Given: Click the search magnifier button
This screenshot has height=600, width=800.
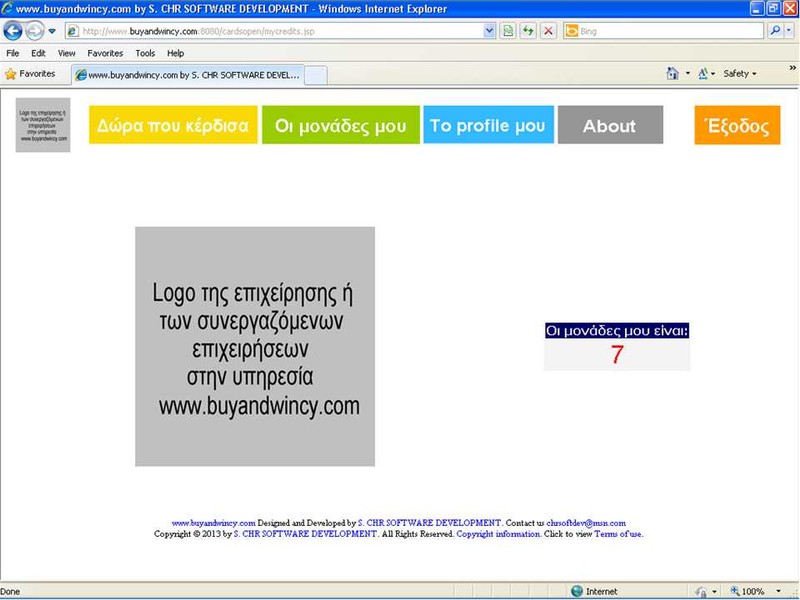Looking at the screenshot, I should point(775,31).
